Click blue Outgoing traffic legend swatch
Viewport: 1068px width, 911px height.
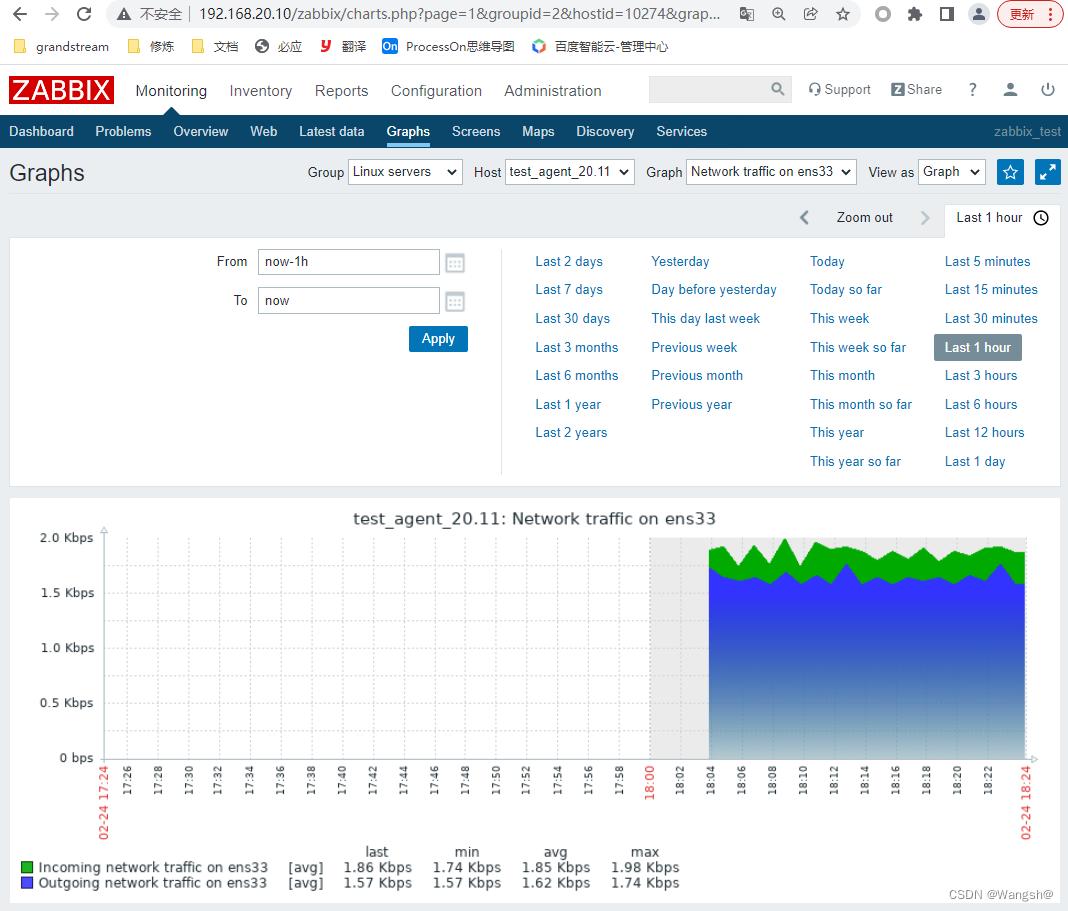tap(27, 883)
